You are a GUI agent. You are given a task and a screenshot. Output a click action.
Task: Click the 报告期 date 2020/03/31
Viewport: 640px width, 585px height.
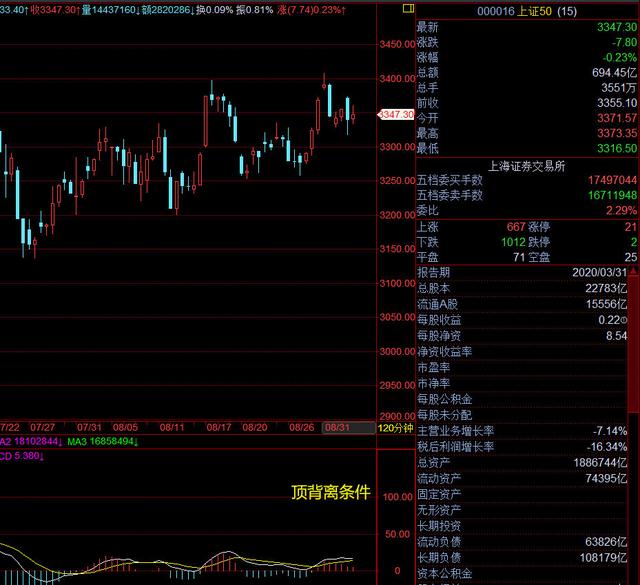tap(599, 272)
